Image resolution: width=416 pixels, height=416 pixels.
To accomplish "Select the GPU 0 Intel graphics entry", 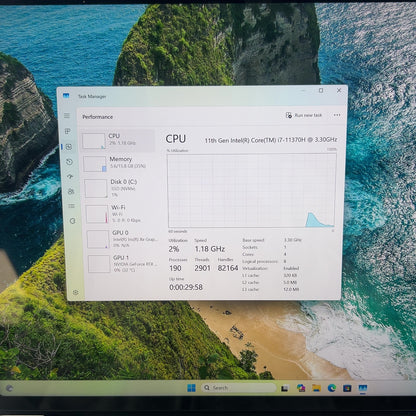I will pyautogui.click(x=122, y=239).
